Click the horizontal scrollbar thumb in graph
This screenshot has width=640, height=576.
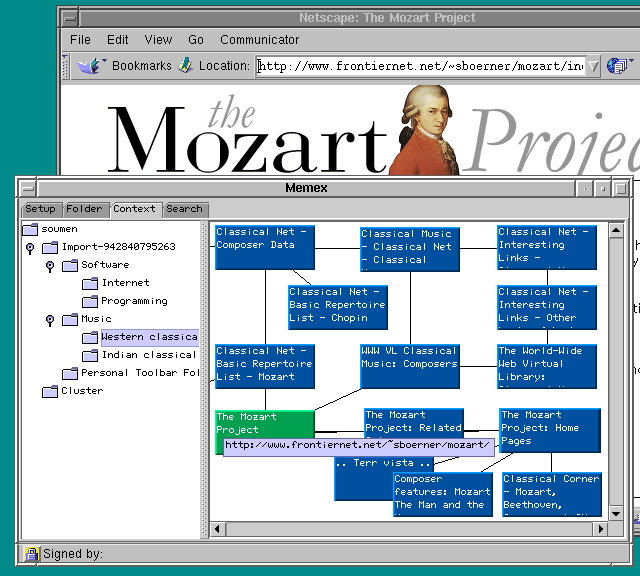pos(409,529)
